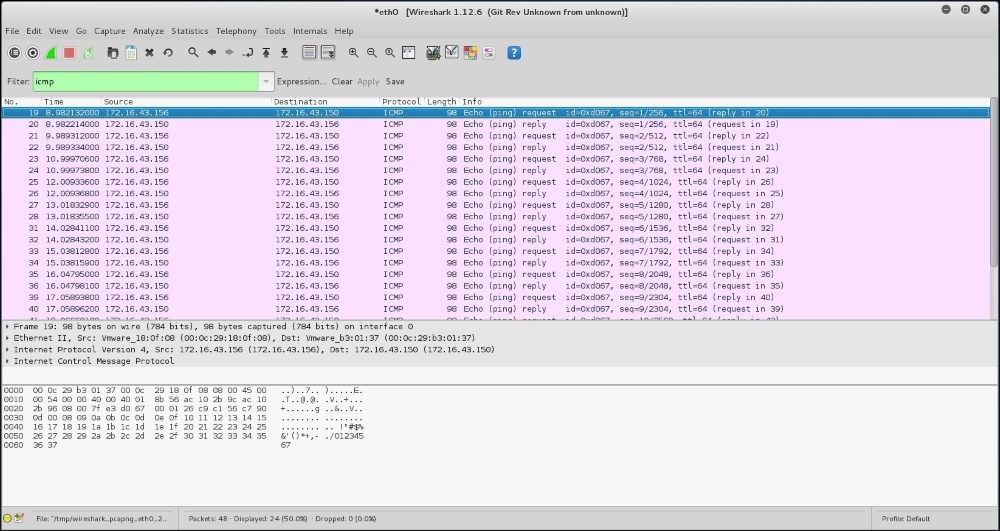Open the Telephony menu

pos(236,31)
